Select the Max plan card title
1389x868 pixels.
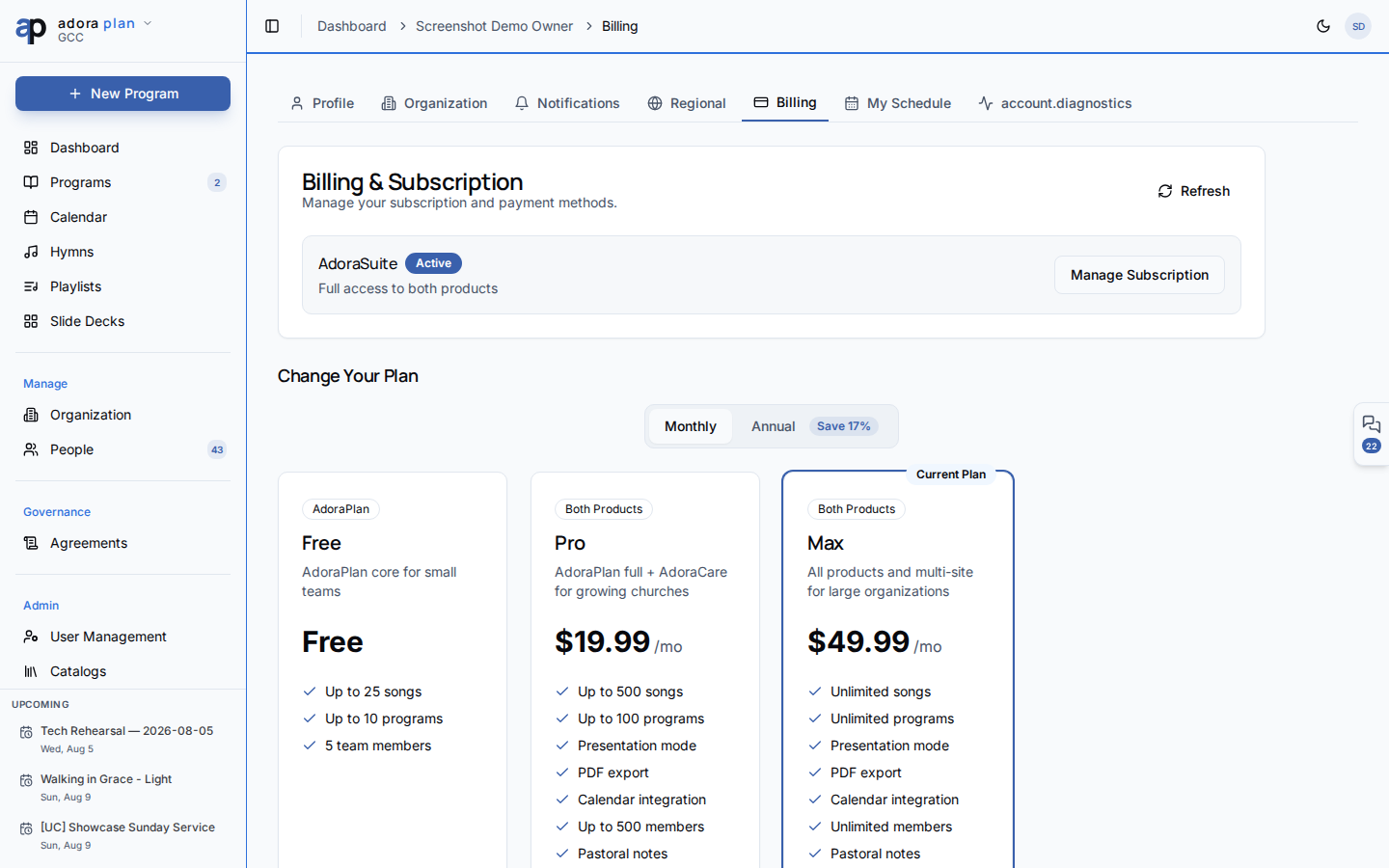[x=826, y=543]
